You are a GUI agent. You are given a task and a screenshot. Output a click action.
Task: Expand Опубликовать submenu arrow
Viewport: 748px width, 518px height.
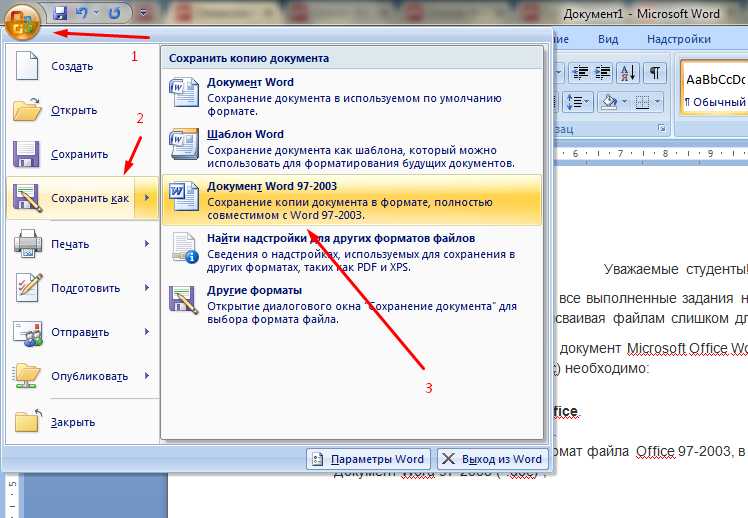click(x=147, y=376)
